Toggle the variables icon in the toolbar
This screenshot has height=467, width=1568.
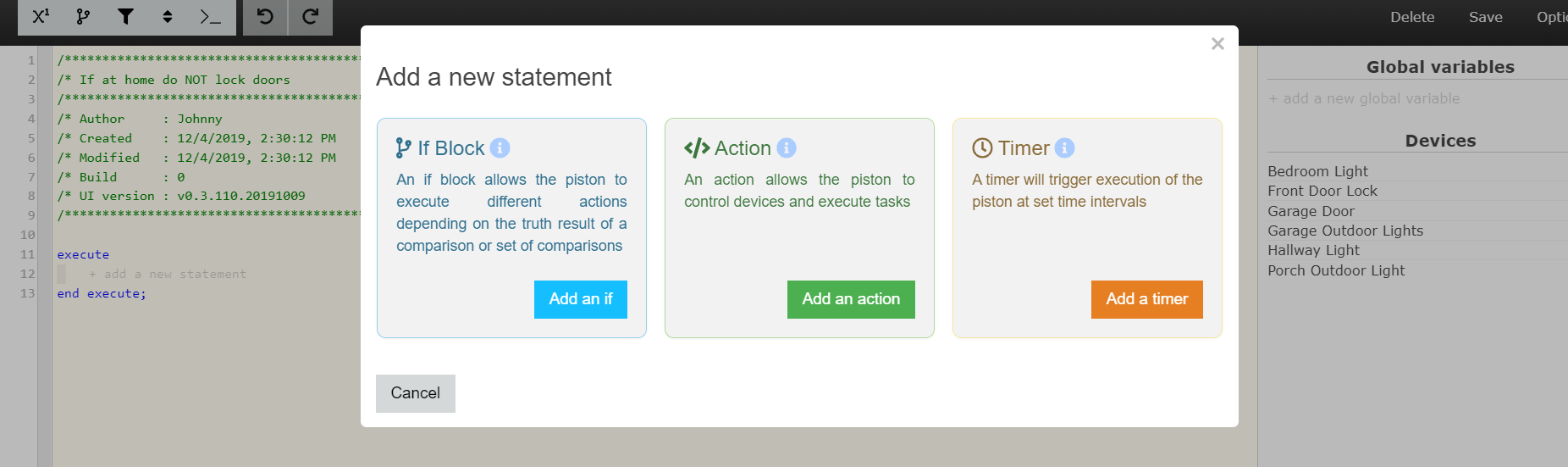click(41, 17)
